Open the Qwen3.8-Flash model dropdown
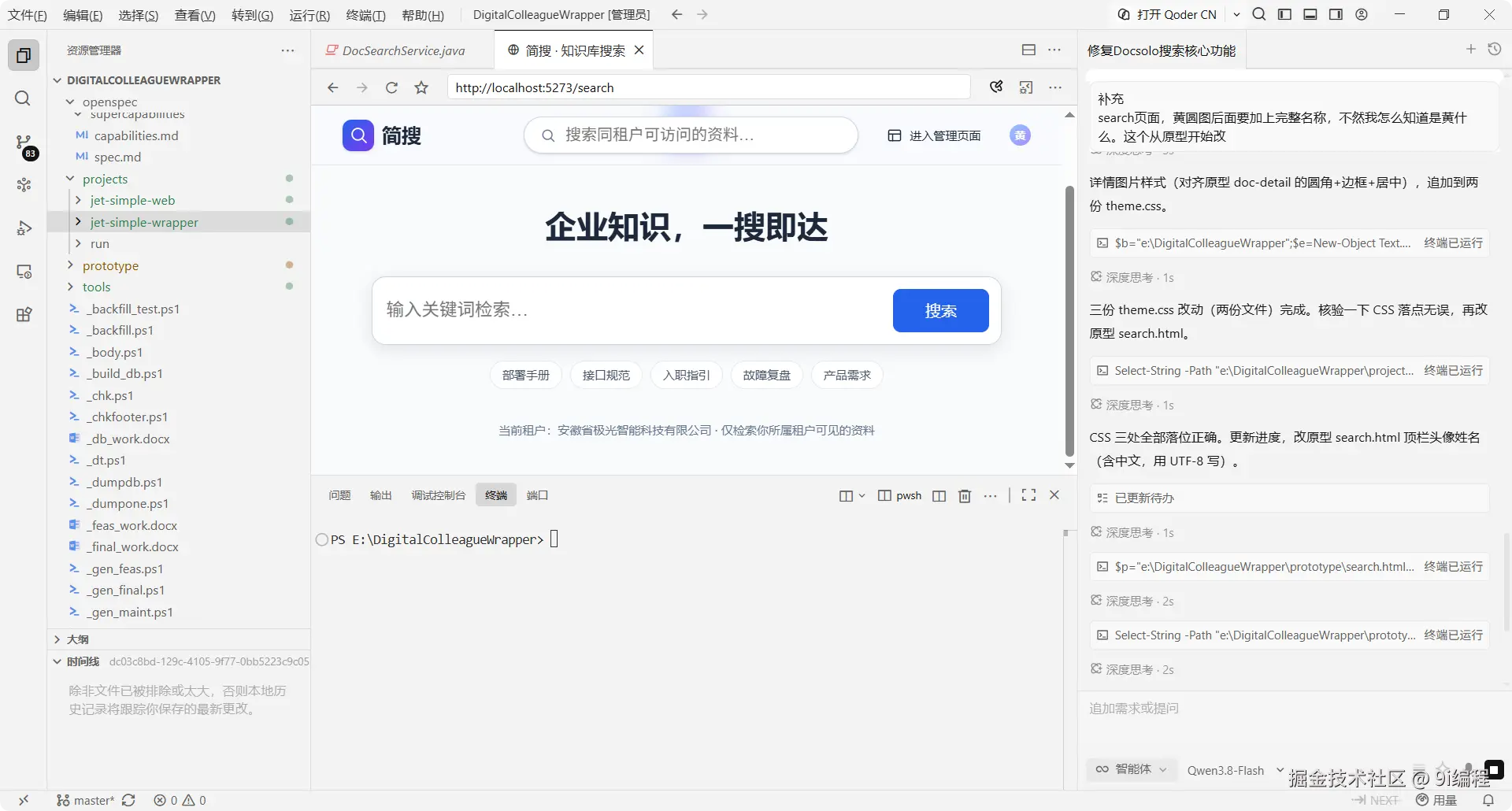The image size is (1512, 811). [x=1235, y=770]
